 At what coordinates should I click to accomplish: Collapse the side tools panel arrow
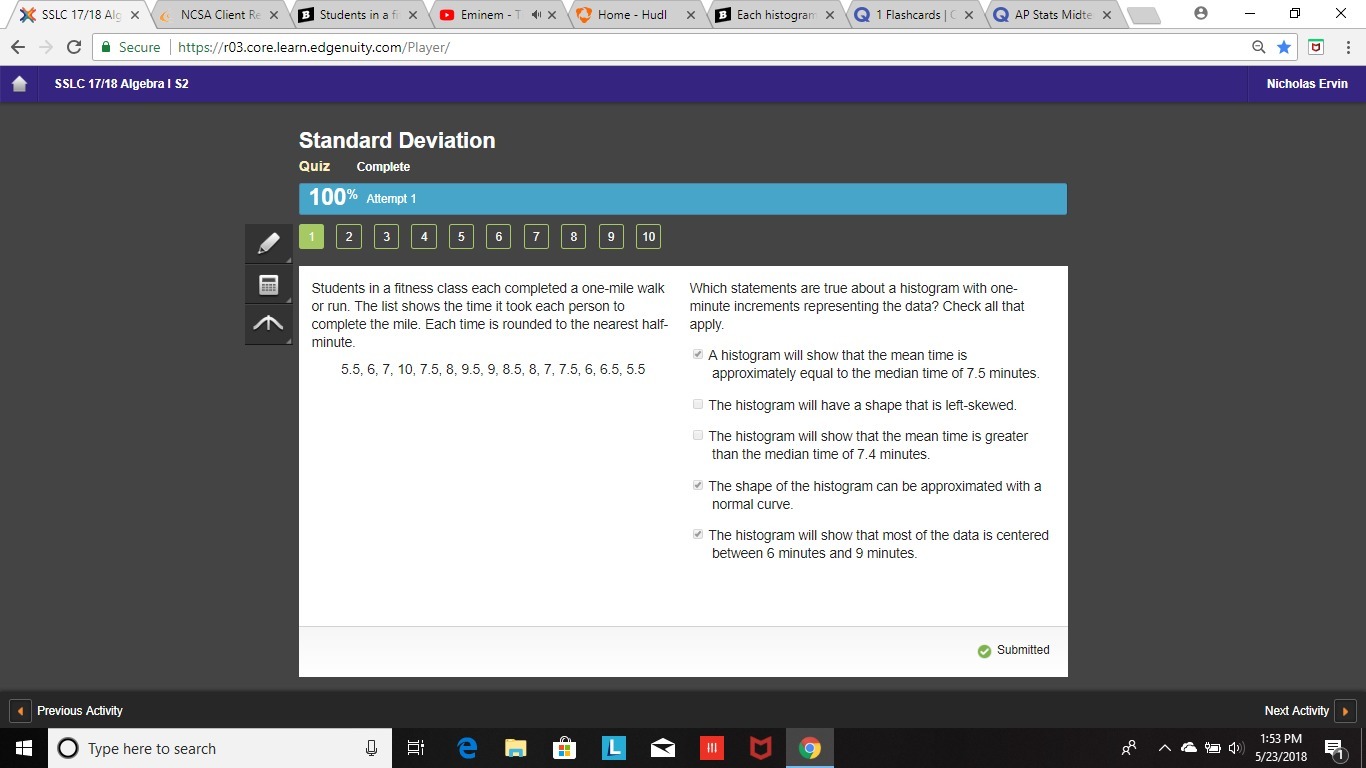pos(268,323)
